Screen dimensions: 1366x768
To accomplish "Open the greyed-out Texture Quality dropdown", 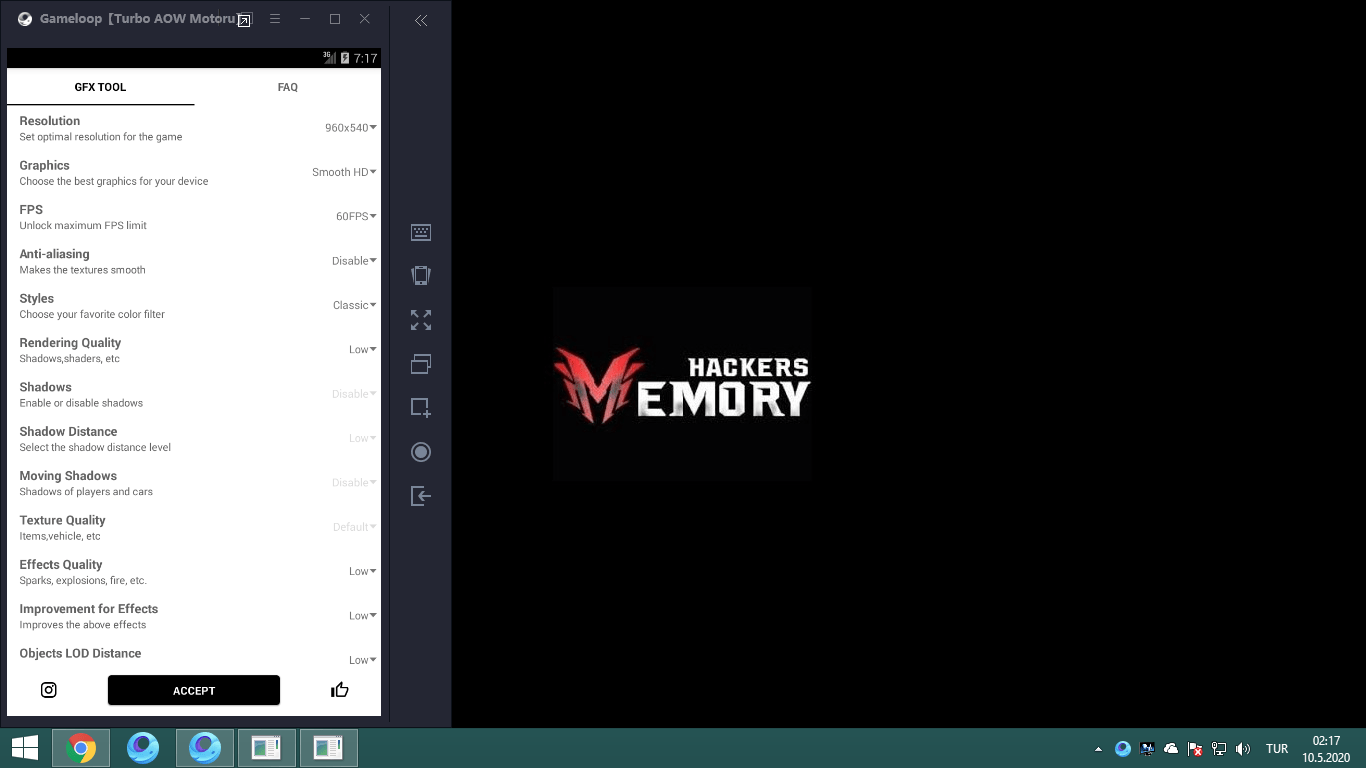I will point(354,527).
